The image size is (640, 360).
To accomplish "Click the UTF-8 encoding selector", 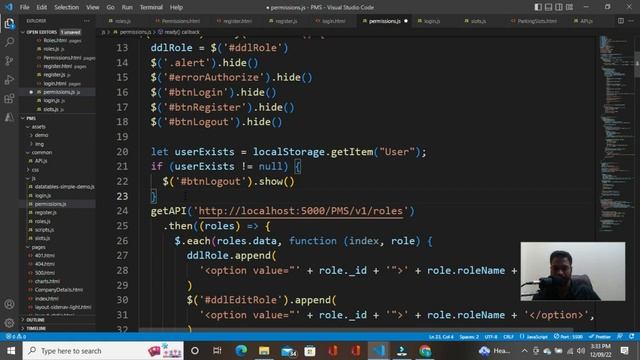I will coord(491,337).
